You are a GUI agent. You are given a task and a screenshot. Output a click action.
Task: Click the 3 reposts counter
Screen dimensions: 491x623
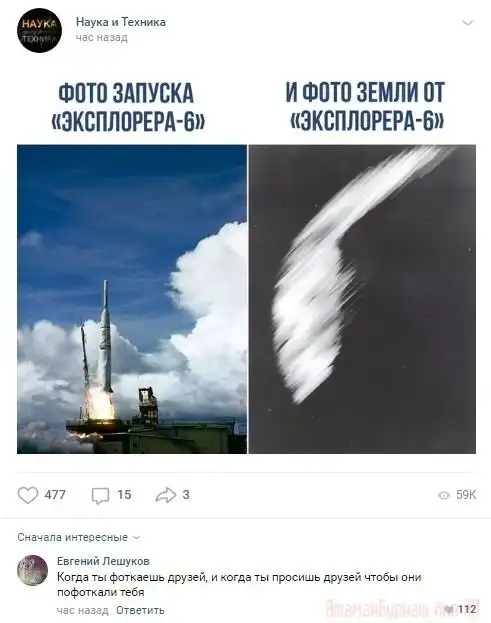(x=186, y=495)
